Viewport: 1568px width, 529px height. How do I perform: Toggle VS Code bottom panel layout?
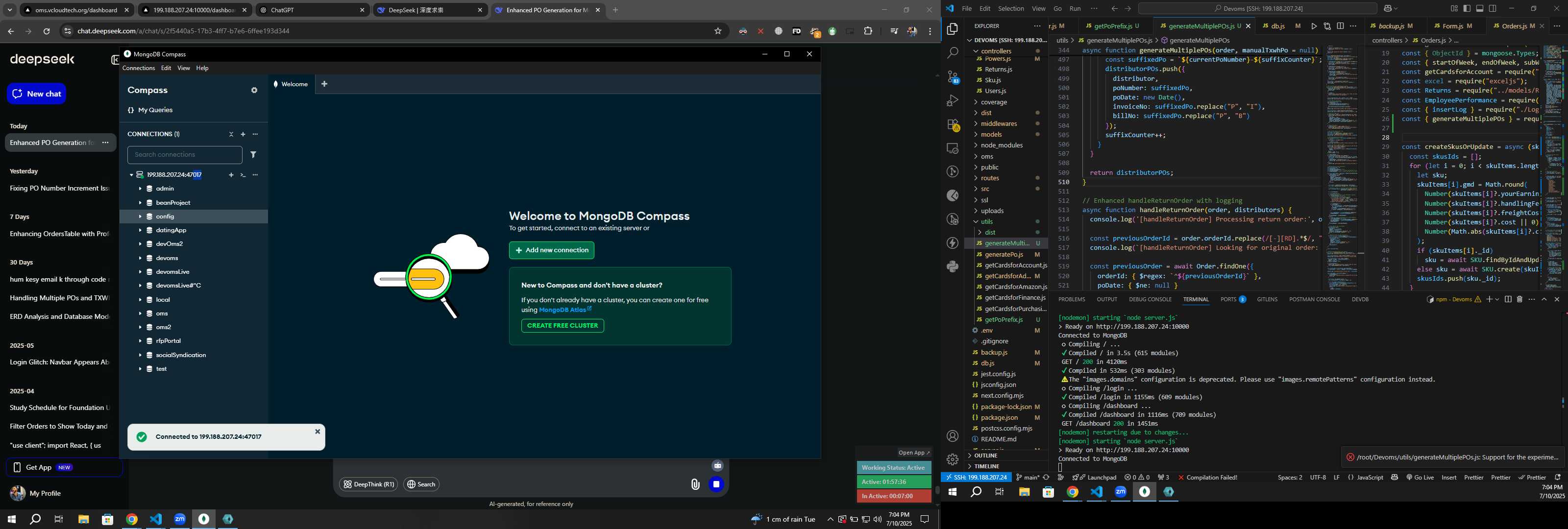[x=1480, y=8]
